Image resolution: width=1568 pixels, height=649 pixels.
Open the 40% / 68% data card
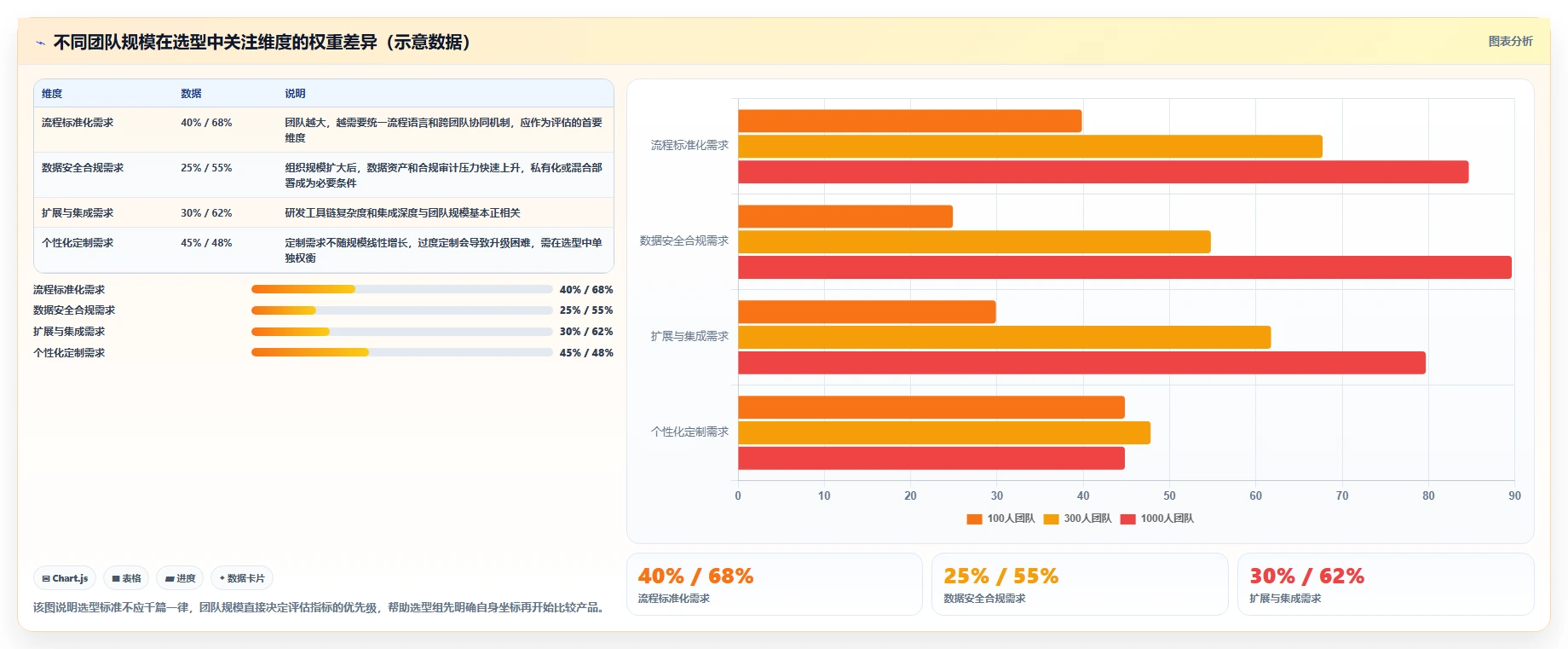775,584
